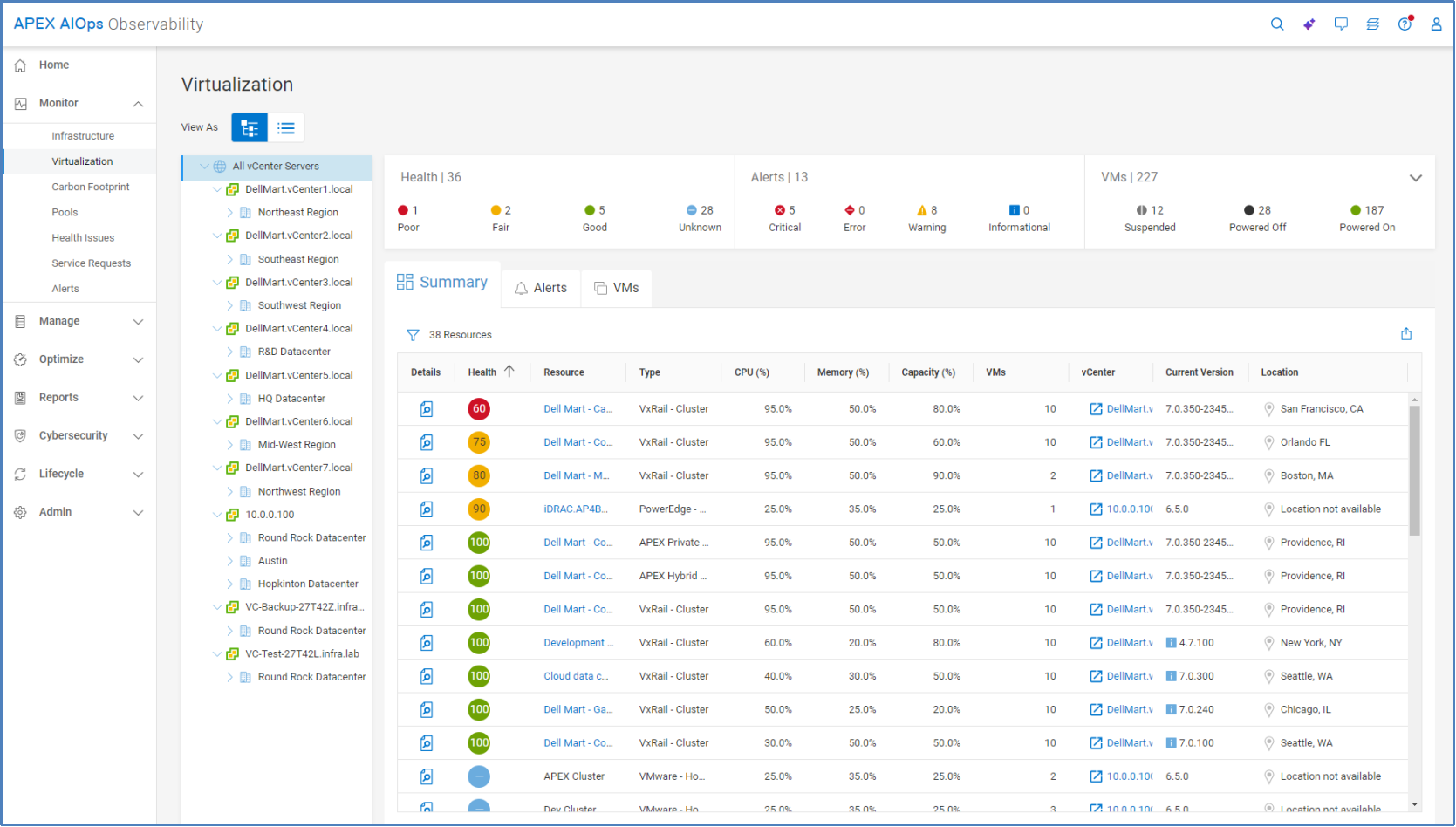Switch to the VMs tab
Screen dimensions: 1456x827
pos(617,288)
